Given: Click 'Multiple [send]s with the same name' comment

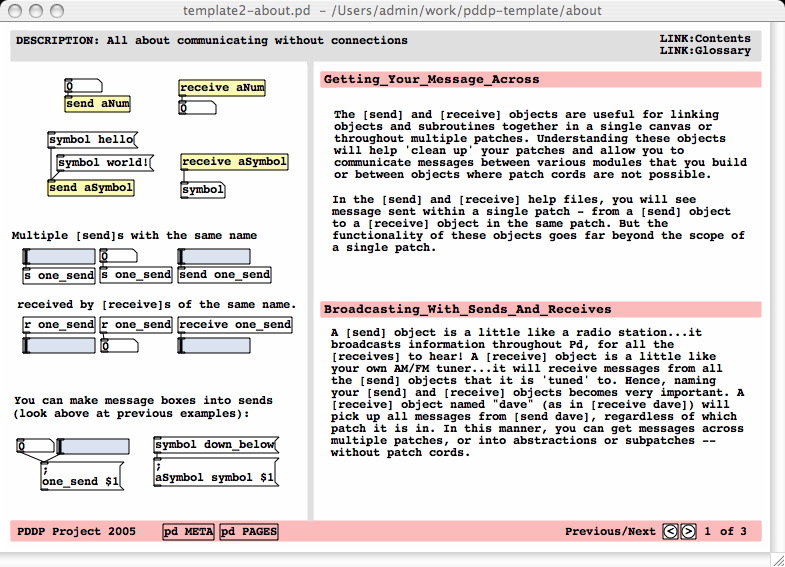Looking at the screenshot, I should click(135, 235).
